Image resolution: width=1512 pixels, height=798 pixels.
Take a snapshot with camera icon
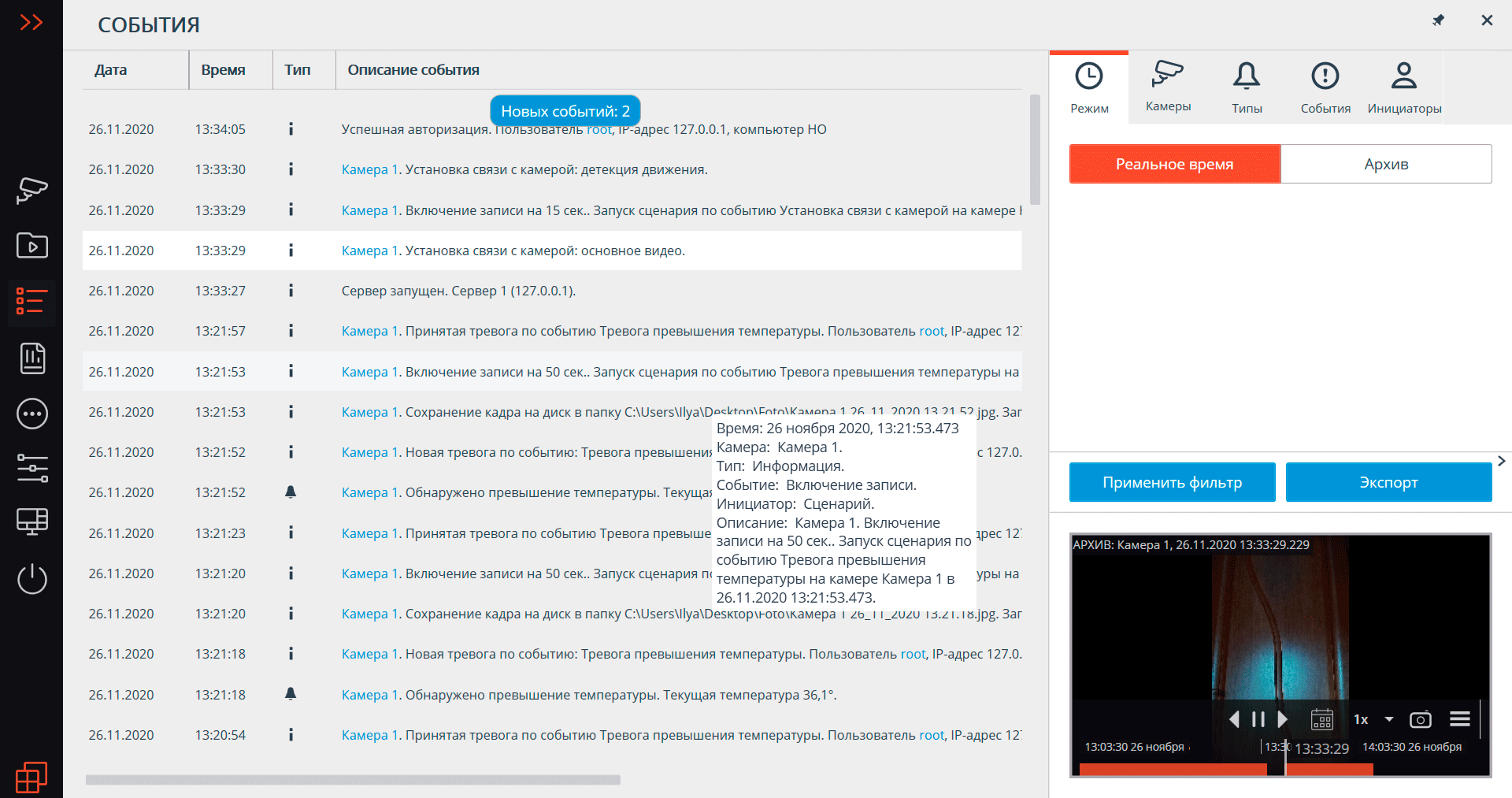(x=1421, y=719)
